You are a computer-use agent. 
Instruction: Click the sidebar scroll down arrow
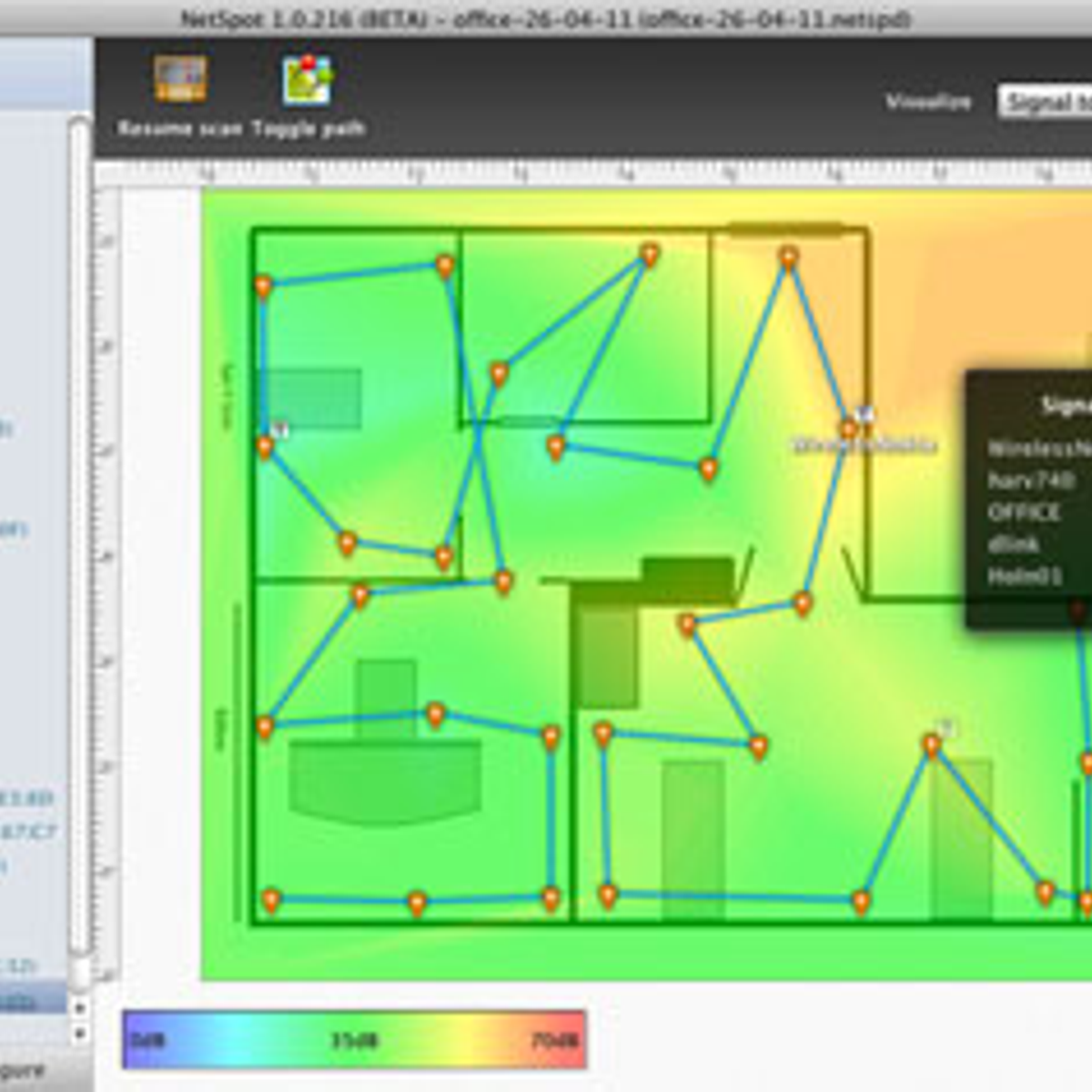coord(80,1033)
